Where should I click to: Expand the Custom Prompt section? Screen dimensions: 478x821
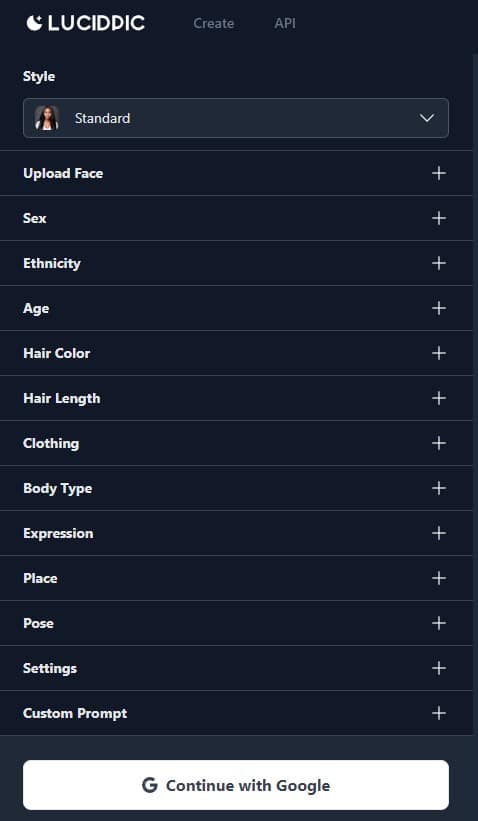click(236, 713)
